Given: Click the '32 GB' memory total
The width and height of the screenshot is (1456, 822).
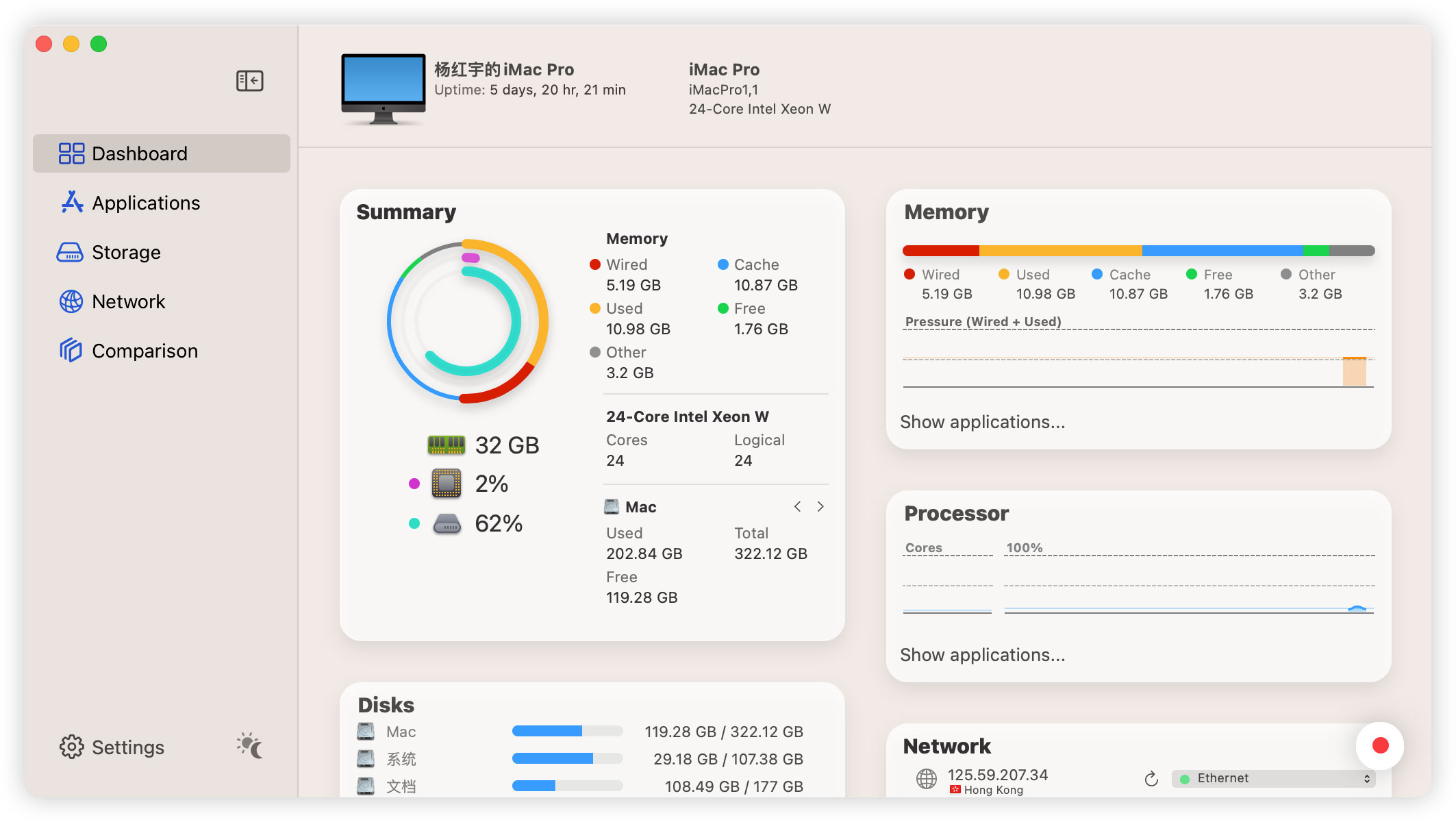Looking at the screenshot, I should (x=507, y=445).
